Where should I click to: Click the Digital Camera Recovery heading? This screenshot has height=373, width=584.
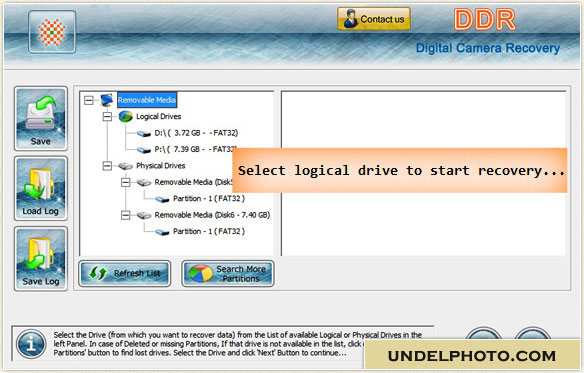click(488, 48)
